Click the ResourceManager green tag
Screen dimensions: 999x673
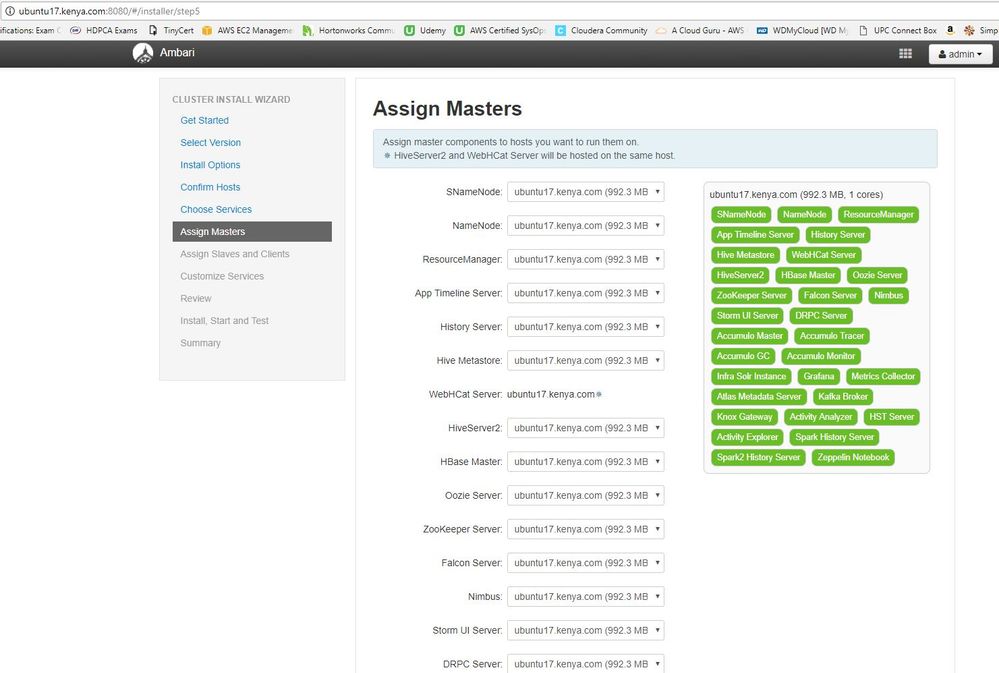click(x=879, y=215)
